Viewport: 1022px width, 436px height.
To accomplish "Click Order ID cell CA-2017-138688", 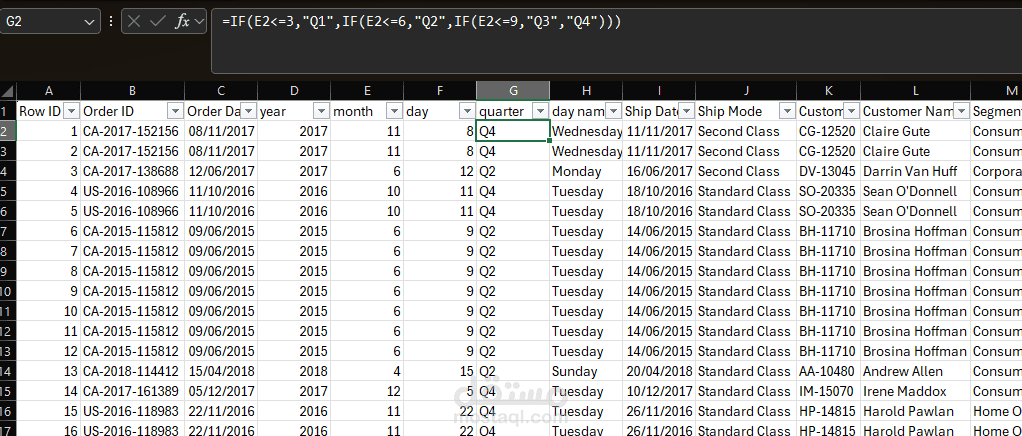I will pyautogui.click(x=132, y=171).
